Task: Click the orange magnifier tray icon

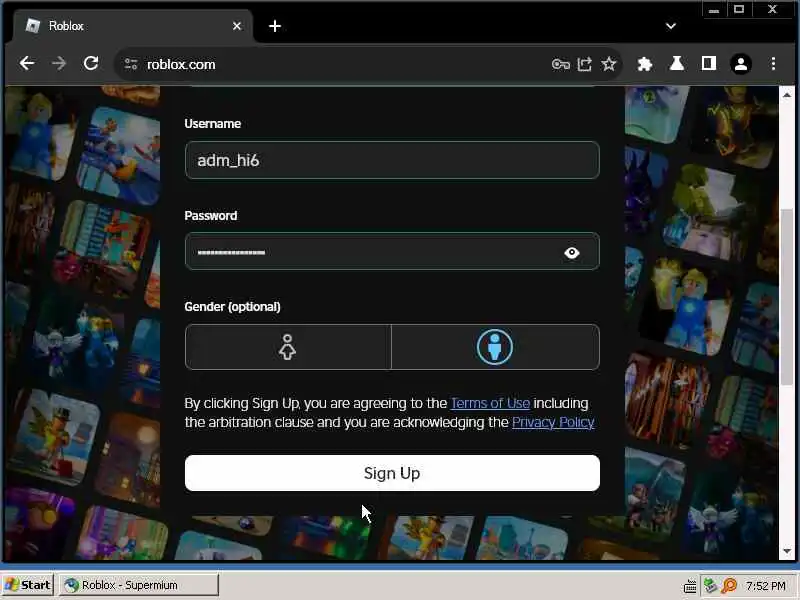Action: tap(729, 585)
